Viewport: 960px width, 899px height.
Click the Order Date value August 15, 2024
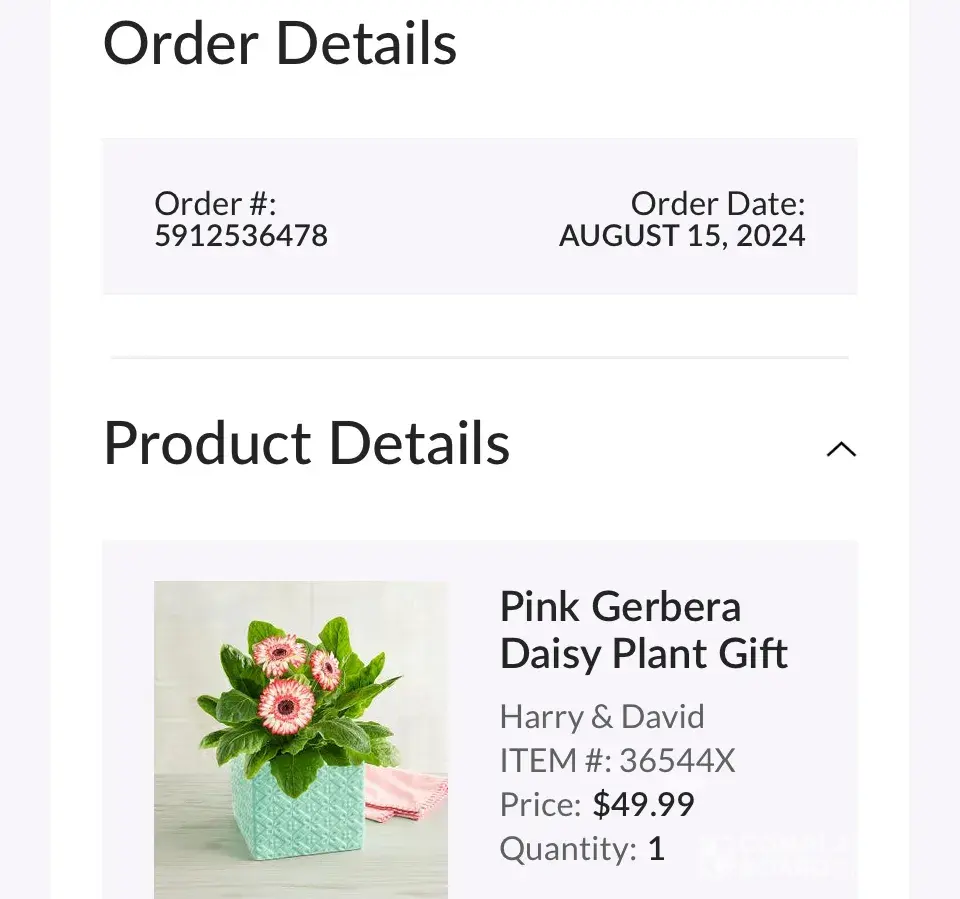pos(682,236)
